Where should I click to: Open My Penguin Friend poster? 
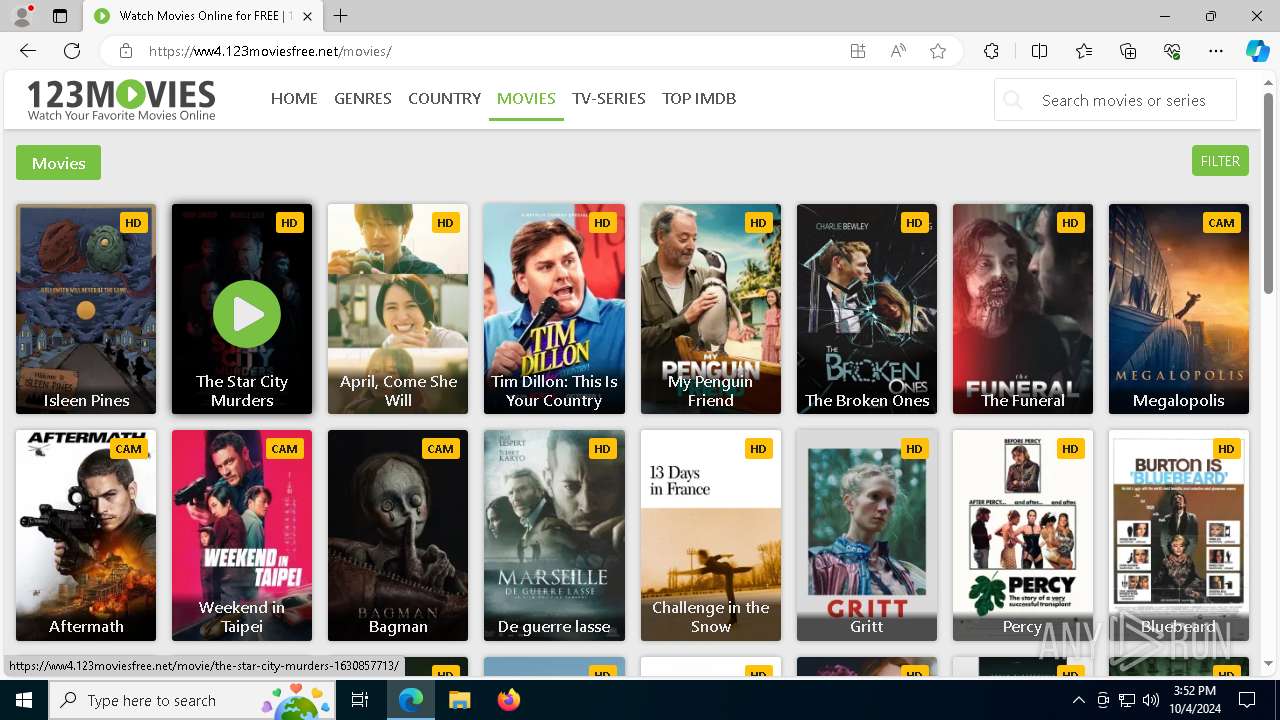point(711,309)
